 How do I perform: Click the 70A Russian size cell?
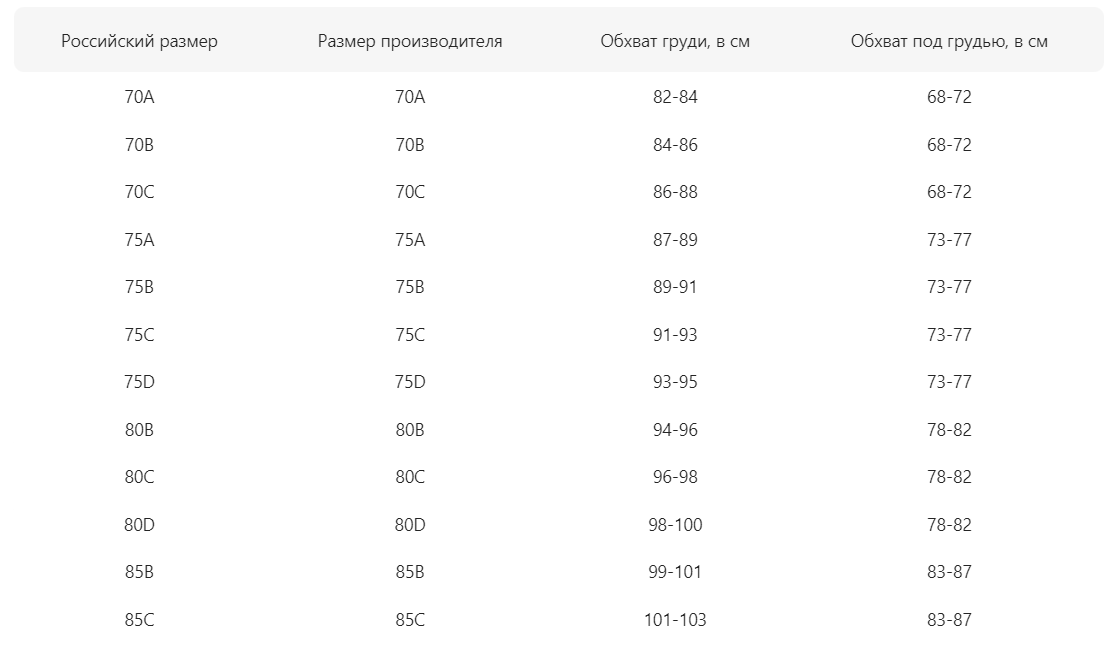[139, 97]
